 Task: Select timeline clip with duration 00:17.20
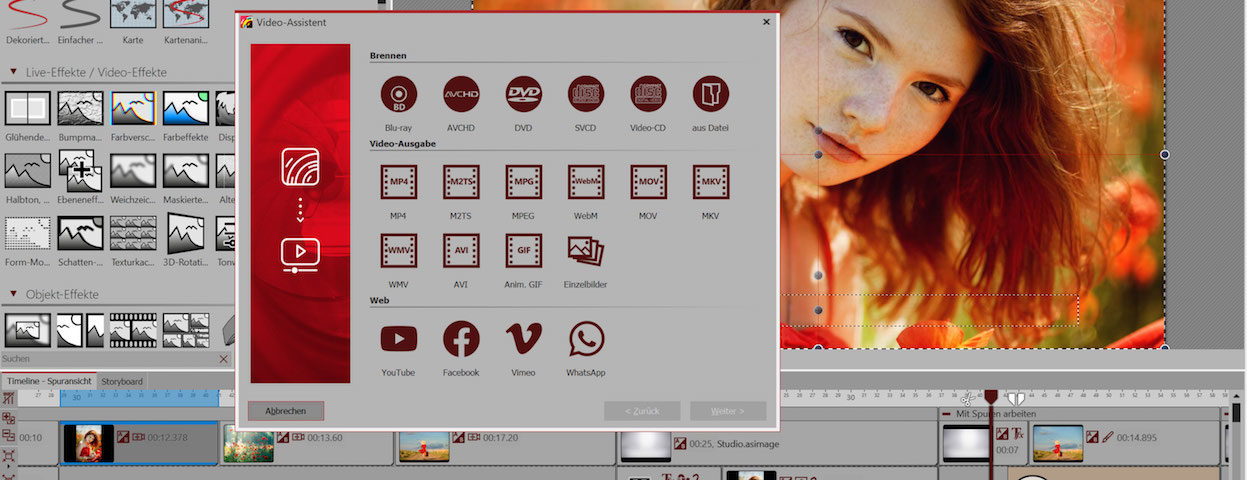pos(505,443)
